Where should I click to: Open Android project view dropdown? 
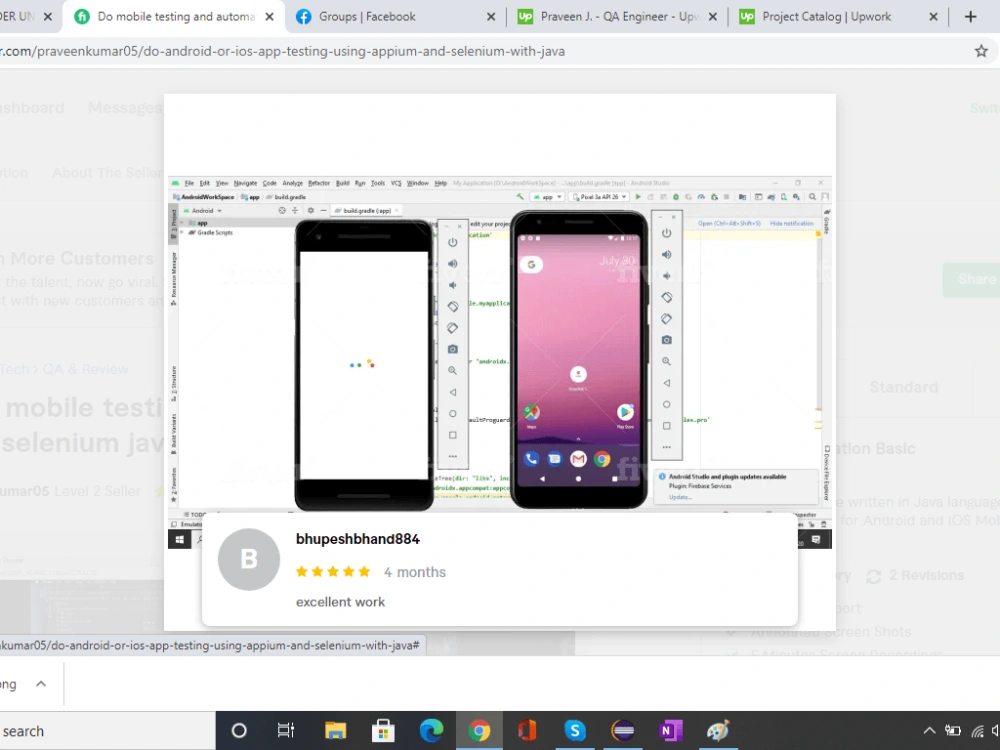coord(203,211)
